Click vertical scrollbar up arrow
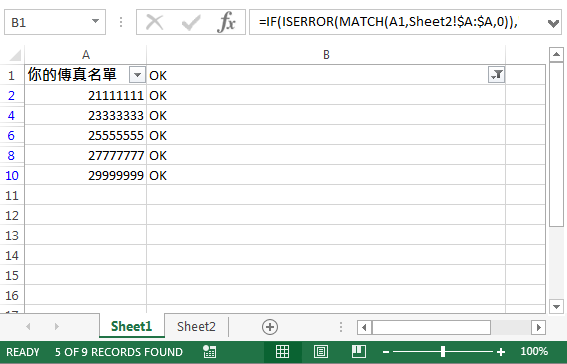 [556, 55]
